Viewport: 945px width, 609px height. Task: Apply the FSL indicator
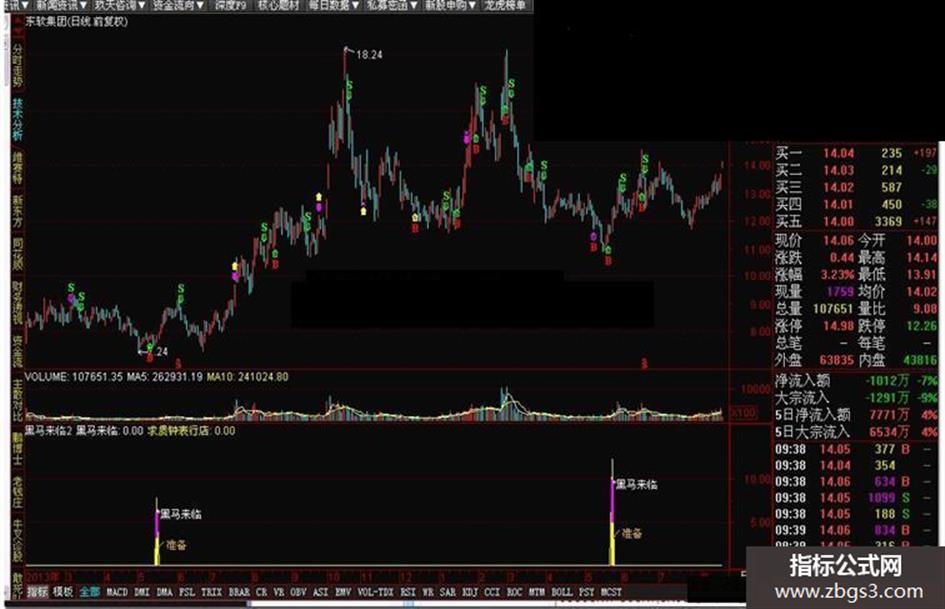[187, 592]
